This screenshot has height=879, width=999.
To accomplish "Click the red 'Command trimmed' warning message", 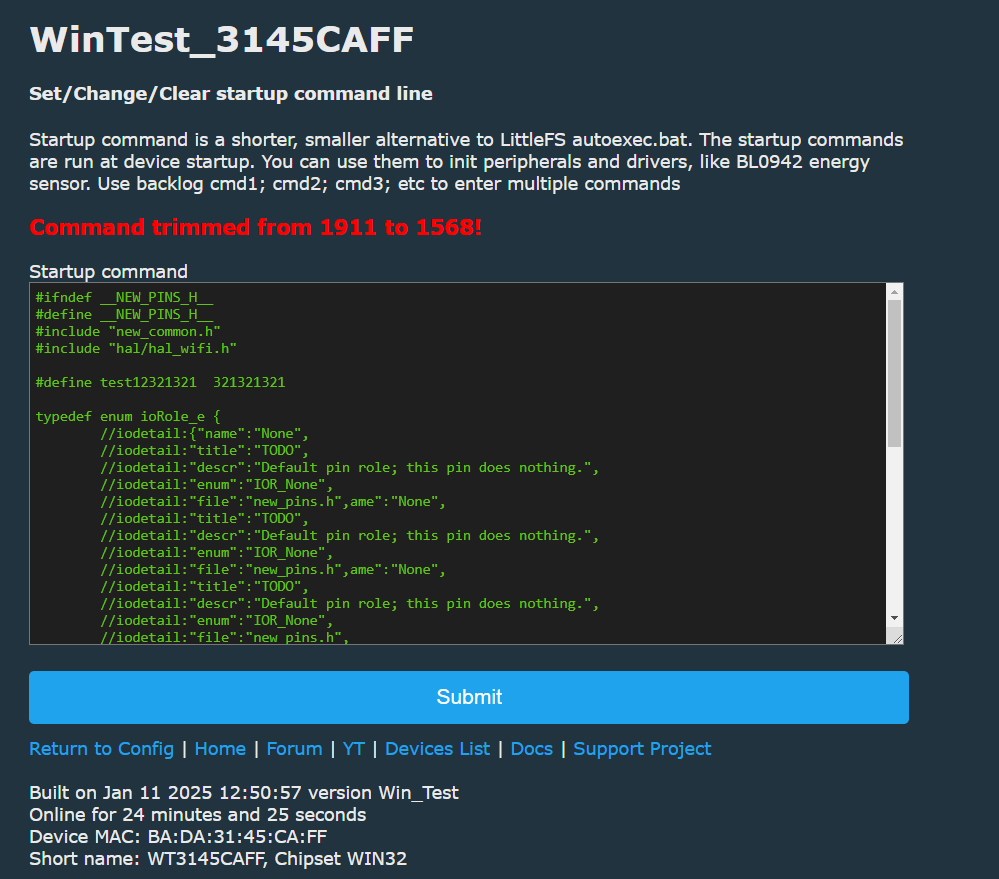I will coord(255,227).
